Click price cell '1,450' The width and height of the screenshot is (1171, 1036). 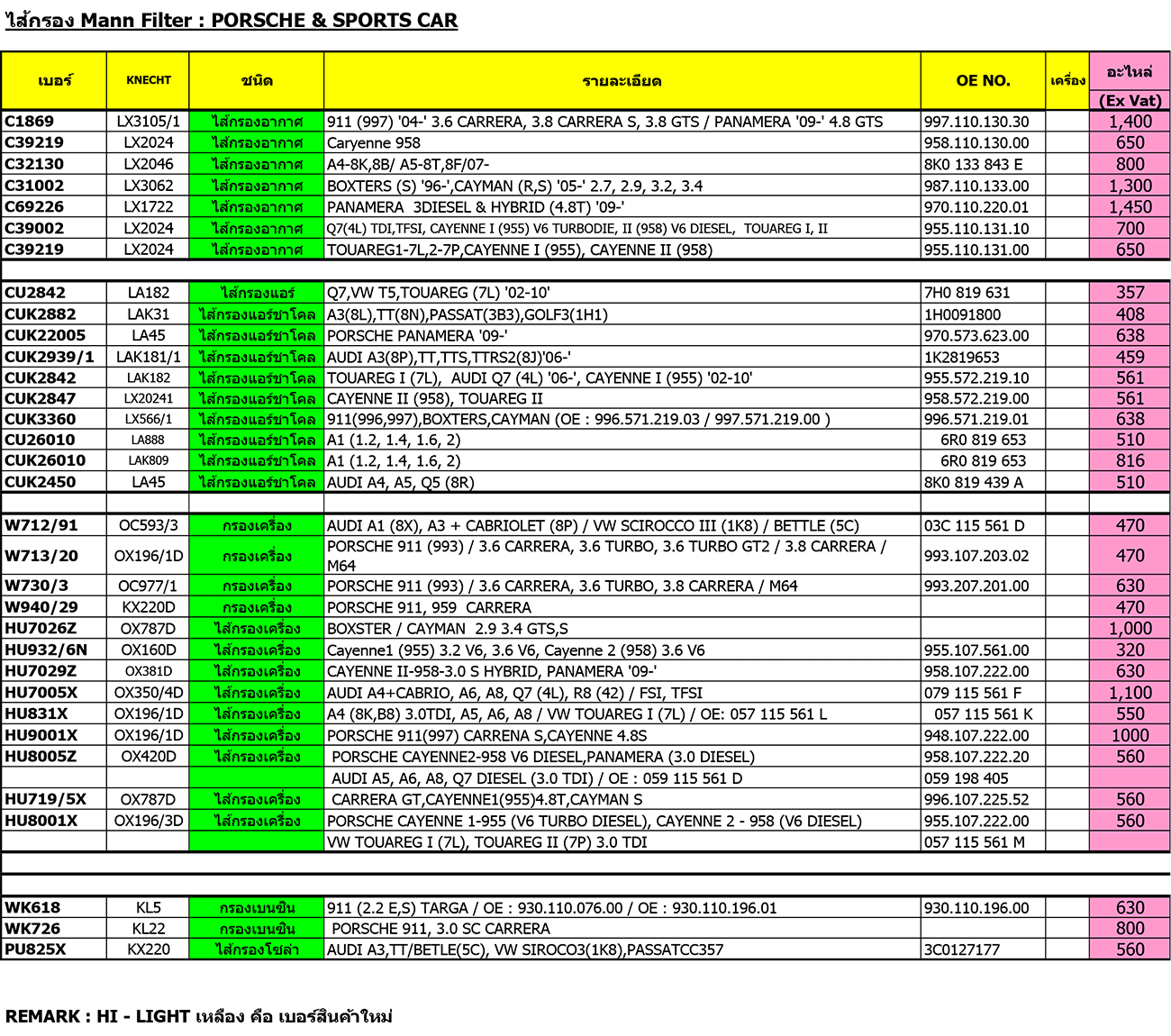coord(1130,207)
